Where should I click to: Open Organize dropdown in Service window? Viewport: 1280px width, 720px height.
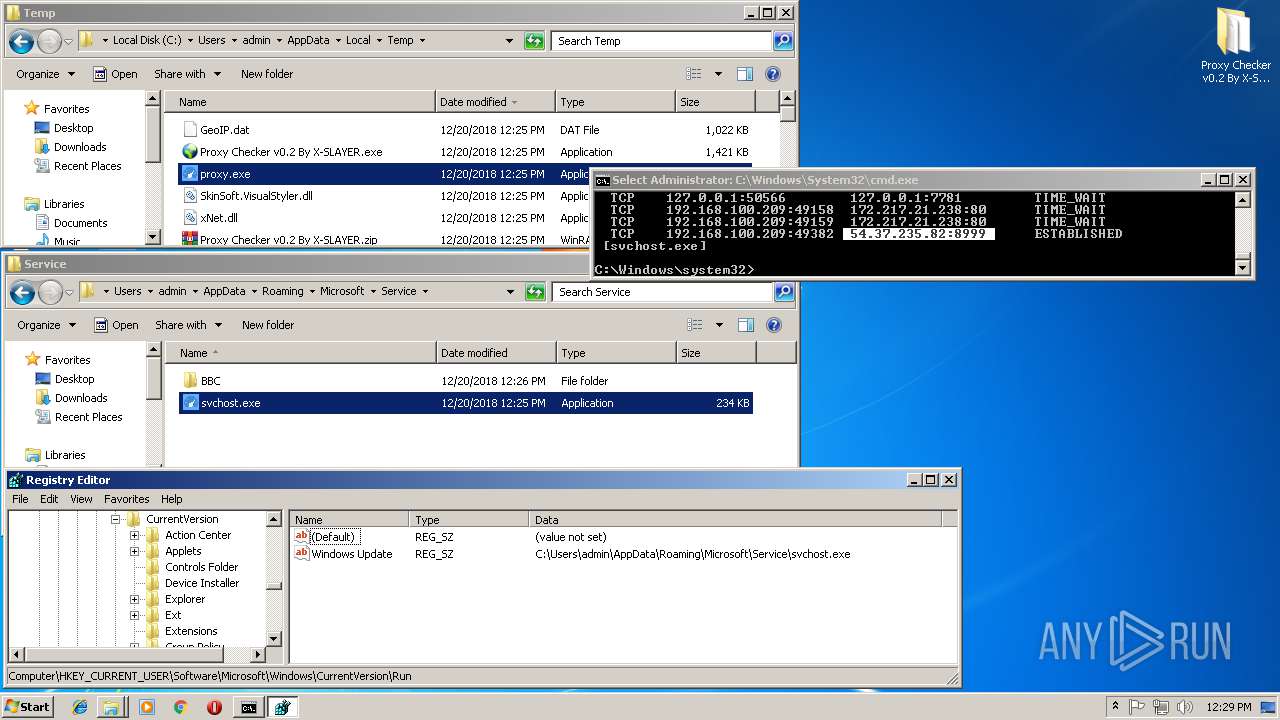46,325
